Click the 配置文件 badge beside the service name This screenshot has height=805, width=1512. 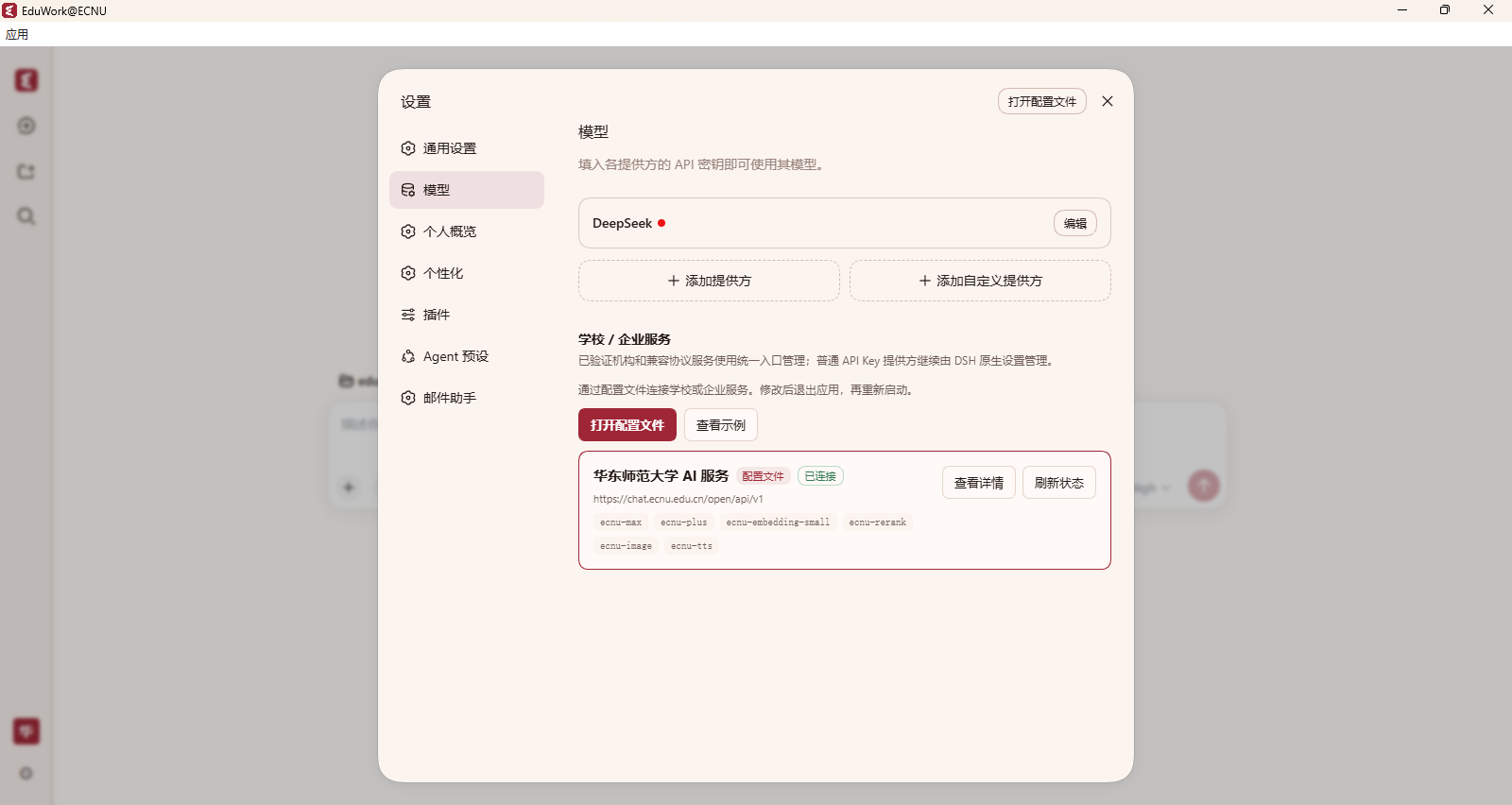pyautogui.click(x=764, y=476)
